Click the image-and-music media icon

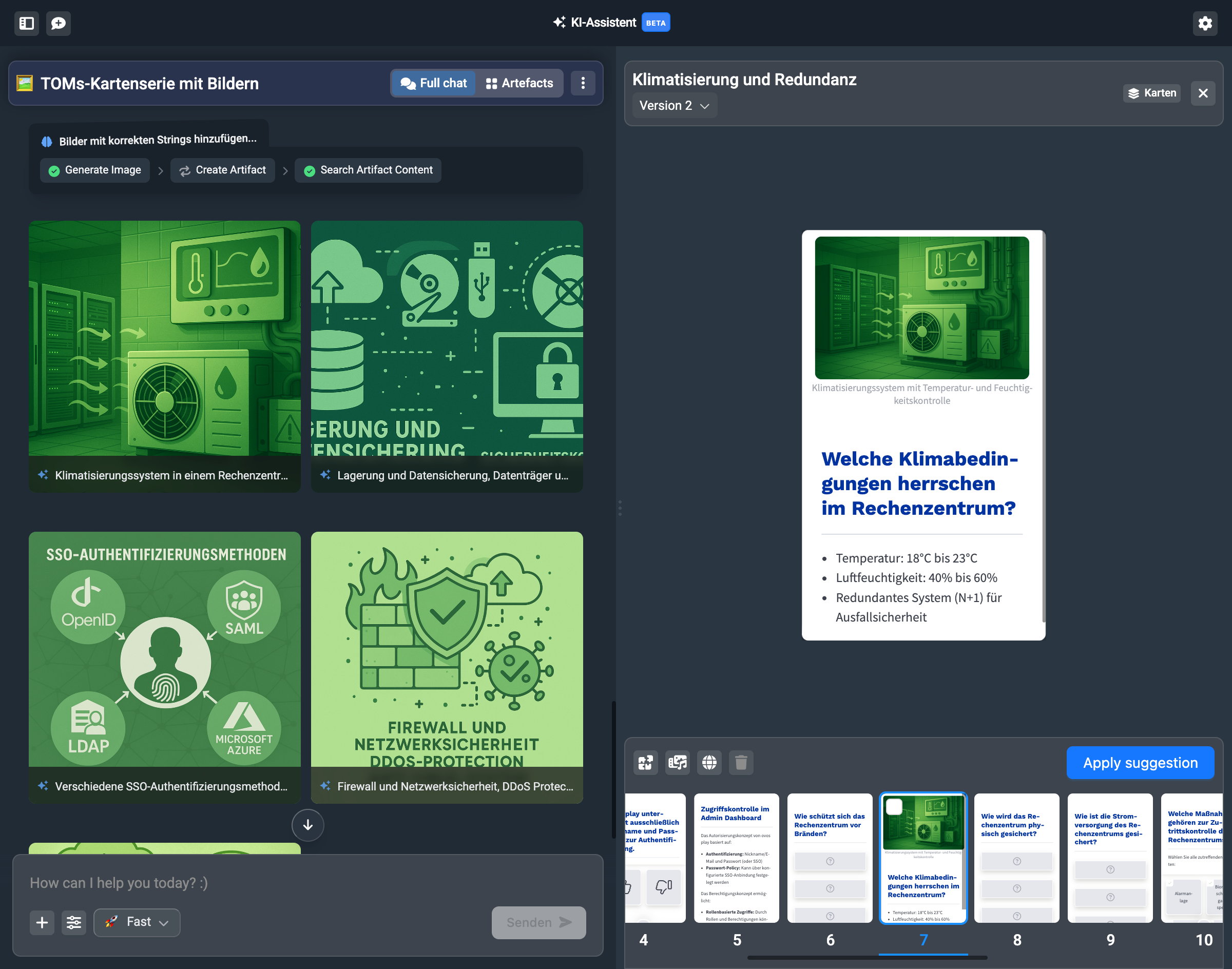click(678, 763)
